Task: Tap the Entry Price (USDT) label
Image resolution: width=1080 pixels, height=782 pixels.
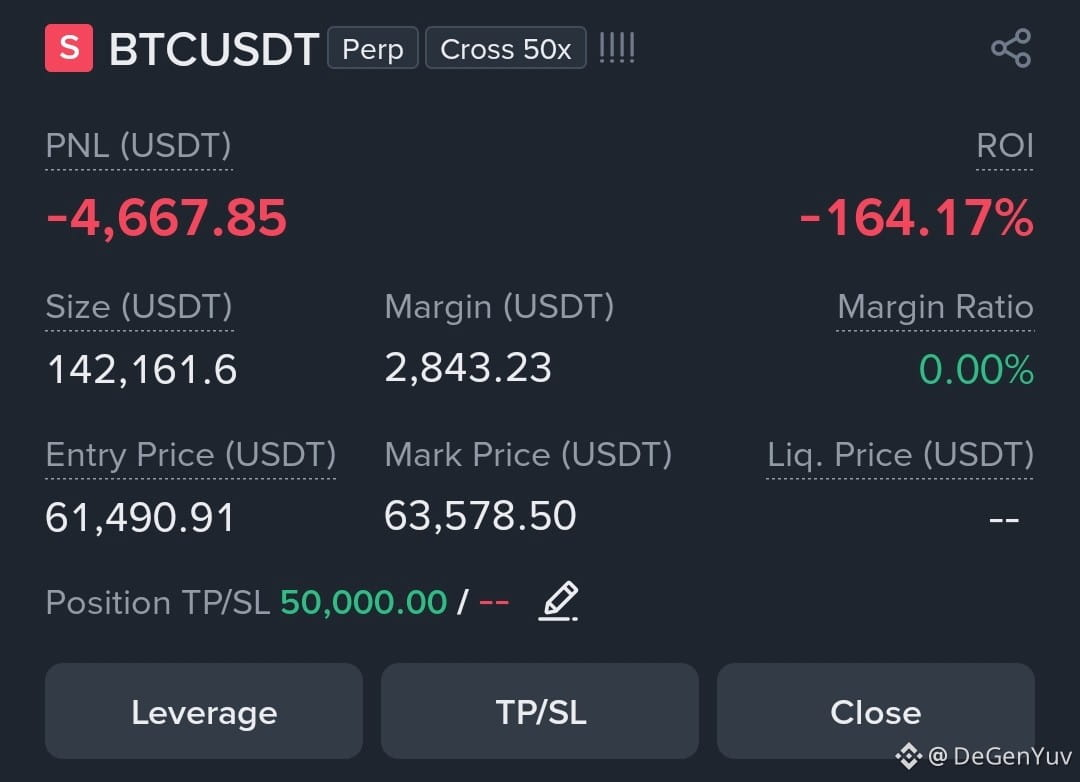Action: tap(191, 455)
